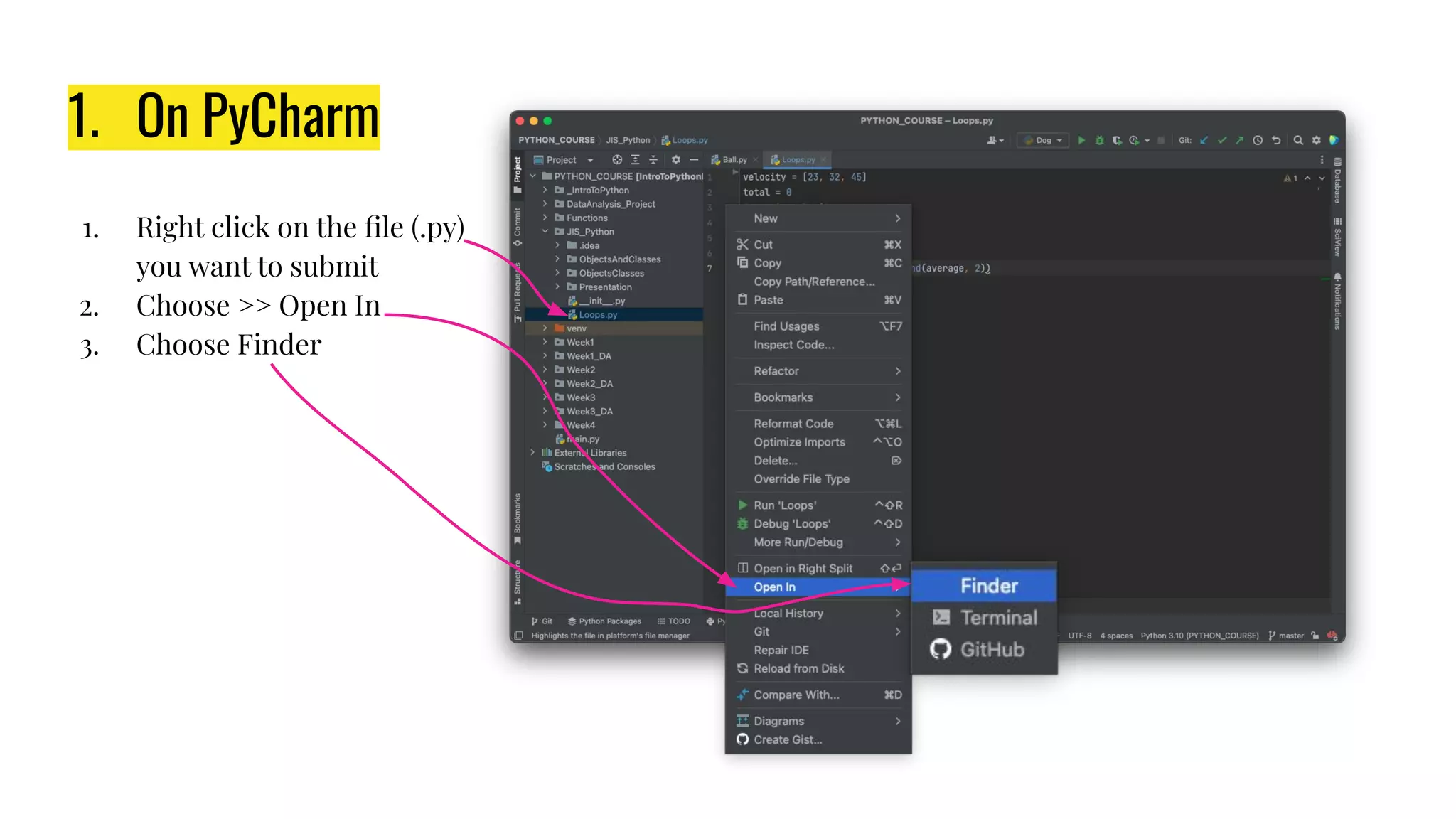Click the Debug bug icon in toolbar

(1099, 140)
